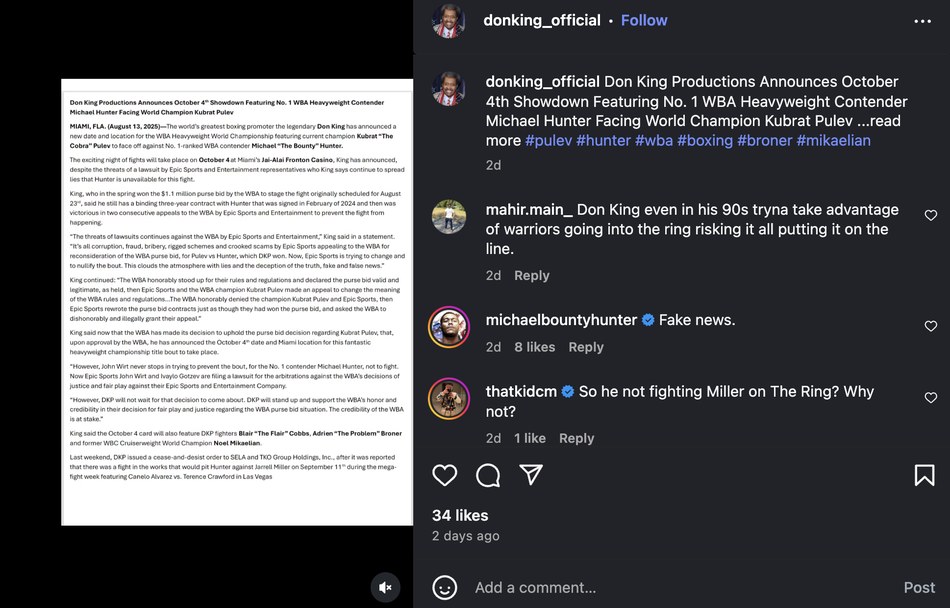Share the post via paper plane icon
The image size is (950, 608).
pos(531,475)
